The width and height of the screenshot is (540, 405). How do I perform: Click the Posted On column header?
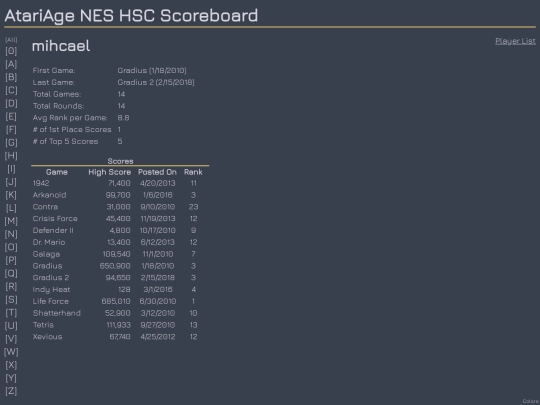157,172
